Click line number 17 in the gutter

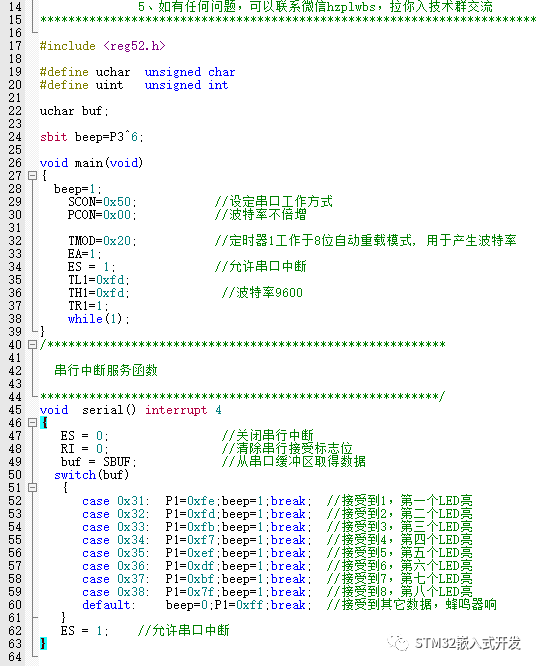[x=15, y=46]
